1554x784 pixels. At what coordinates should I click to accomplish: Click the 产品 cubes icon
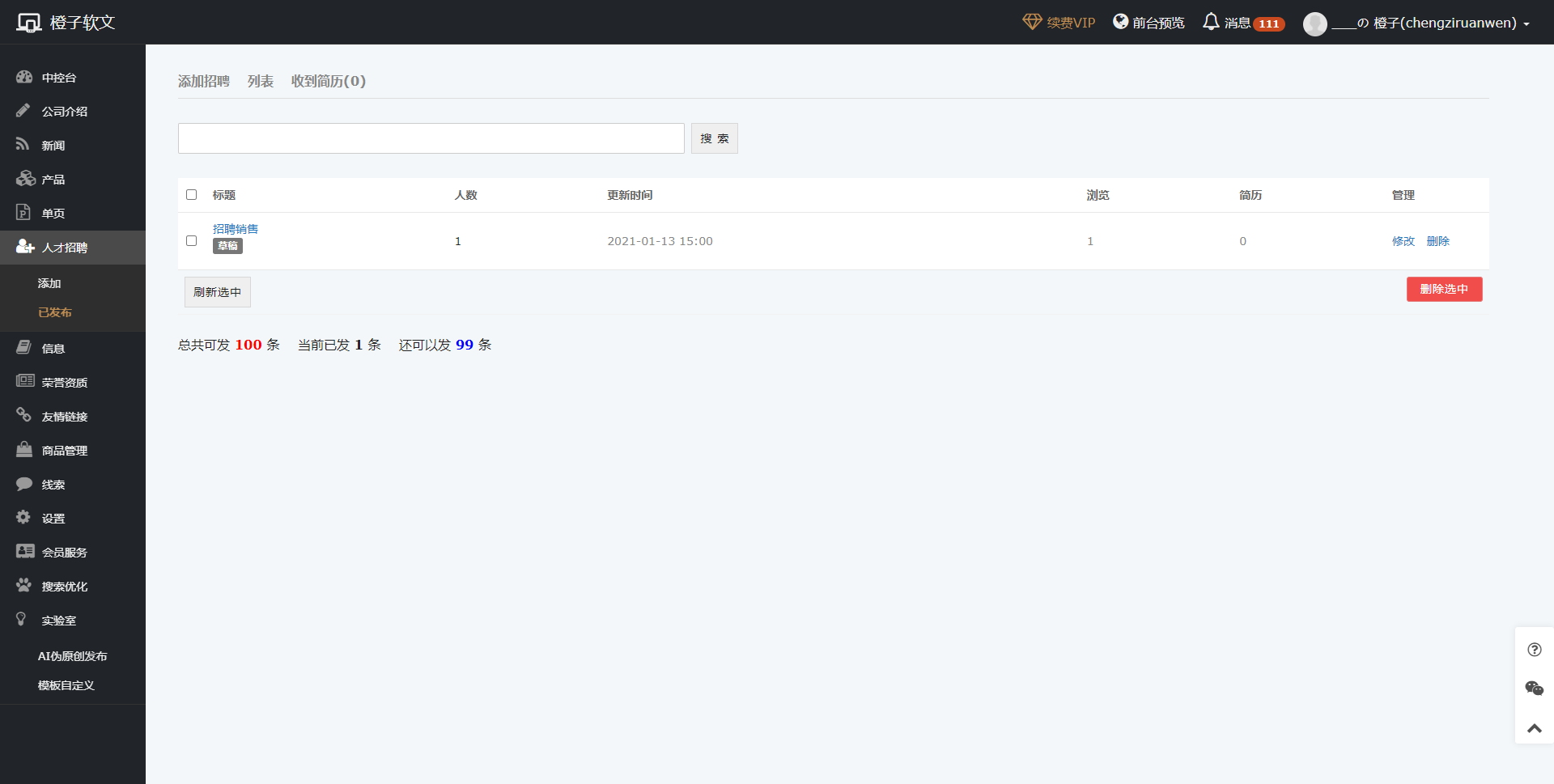pos(26,179)
